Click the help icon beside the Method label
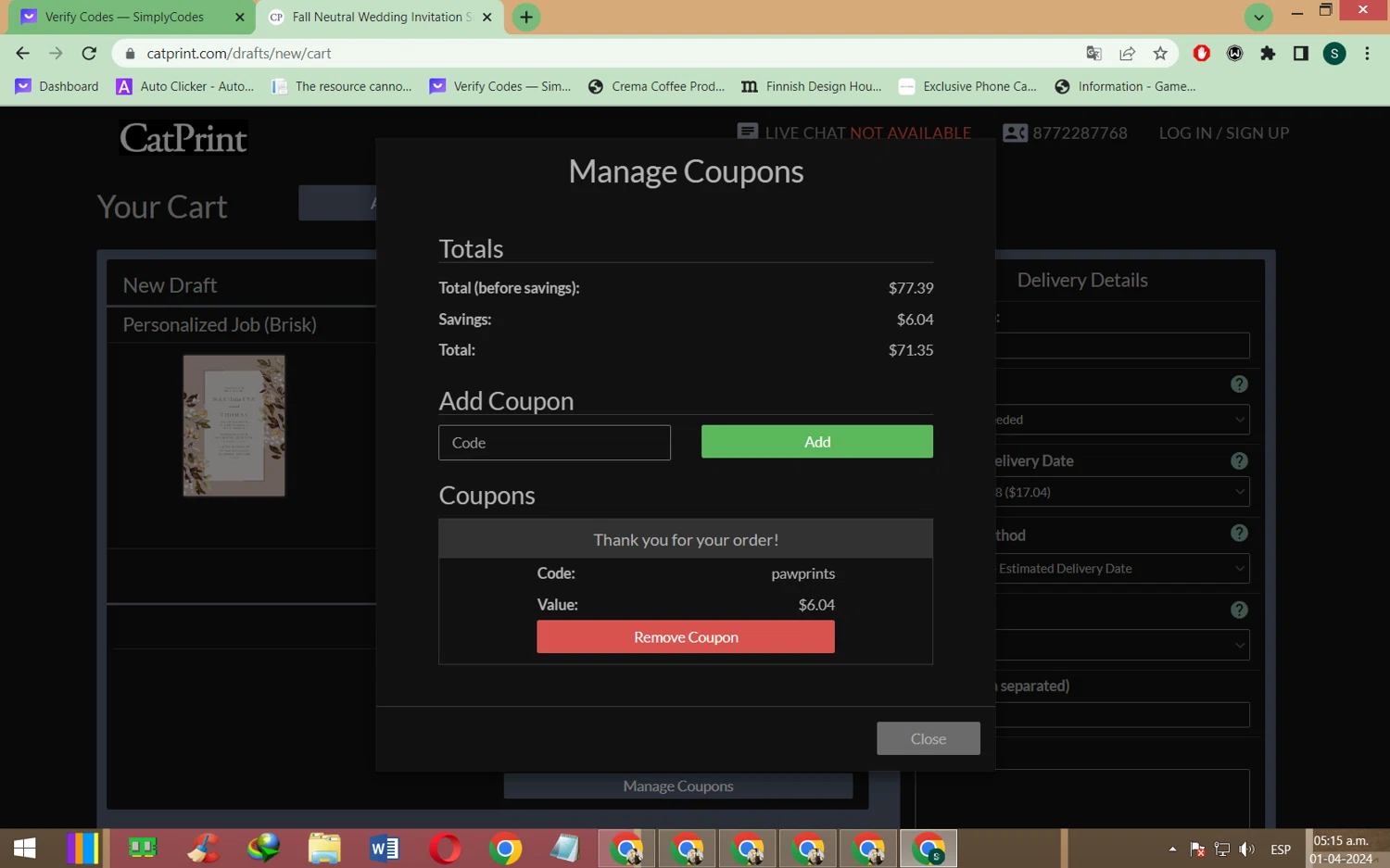 1239,534
